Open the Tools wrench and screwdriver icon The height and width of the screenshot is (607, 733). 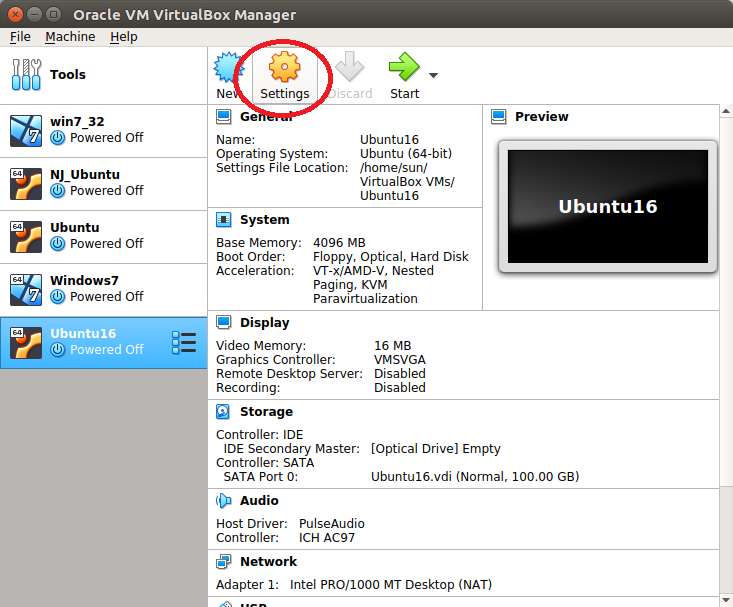coord(26,74)
